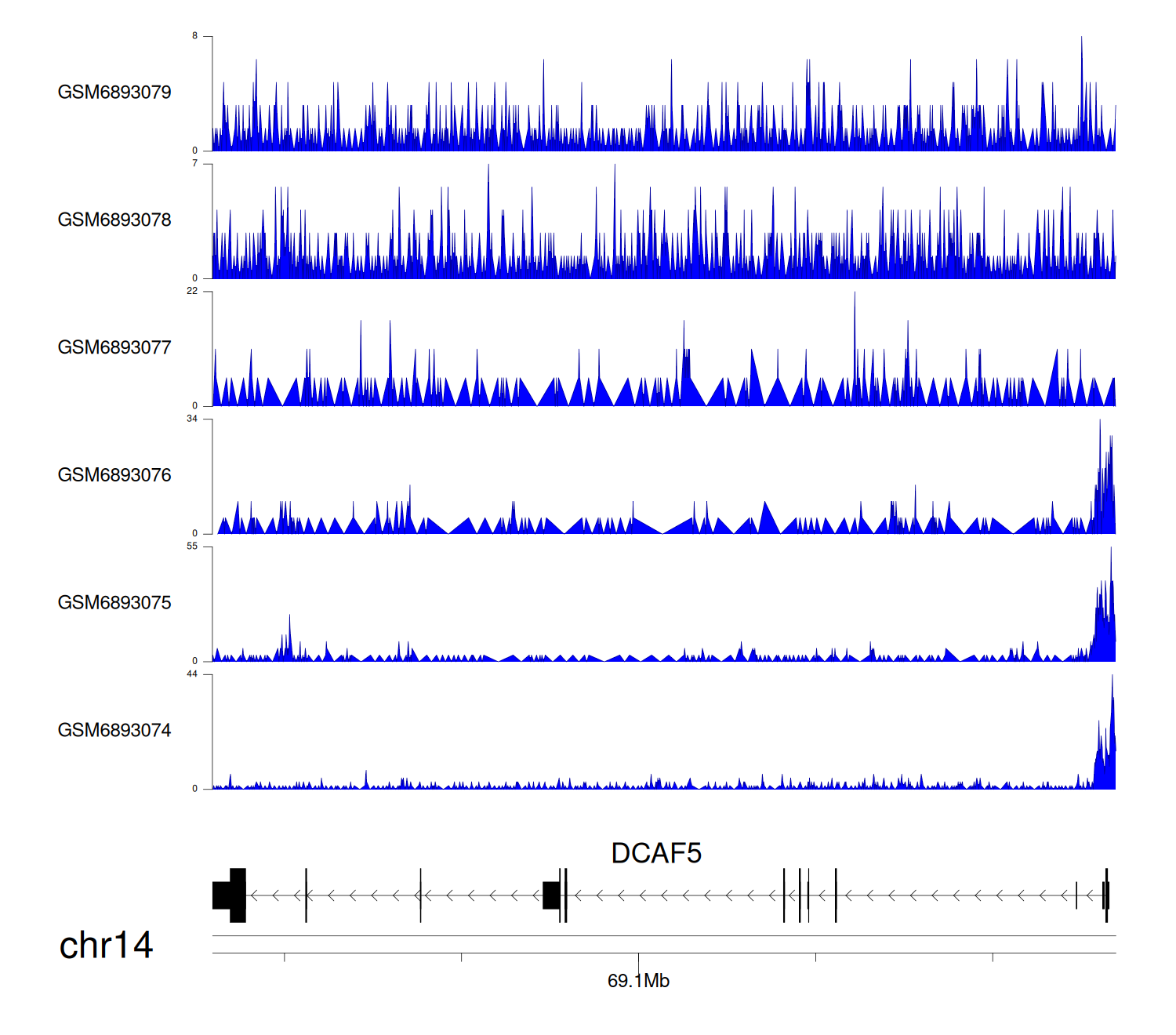
Task: Select the GSM6893076 track label
Action: click(114, 475)
